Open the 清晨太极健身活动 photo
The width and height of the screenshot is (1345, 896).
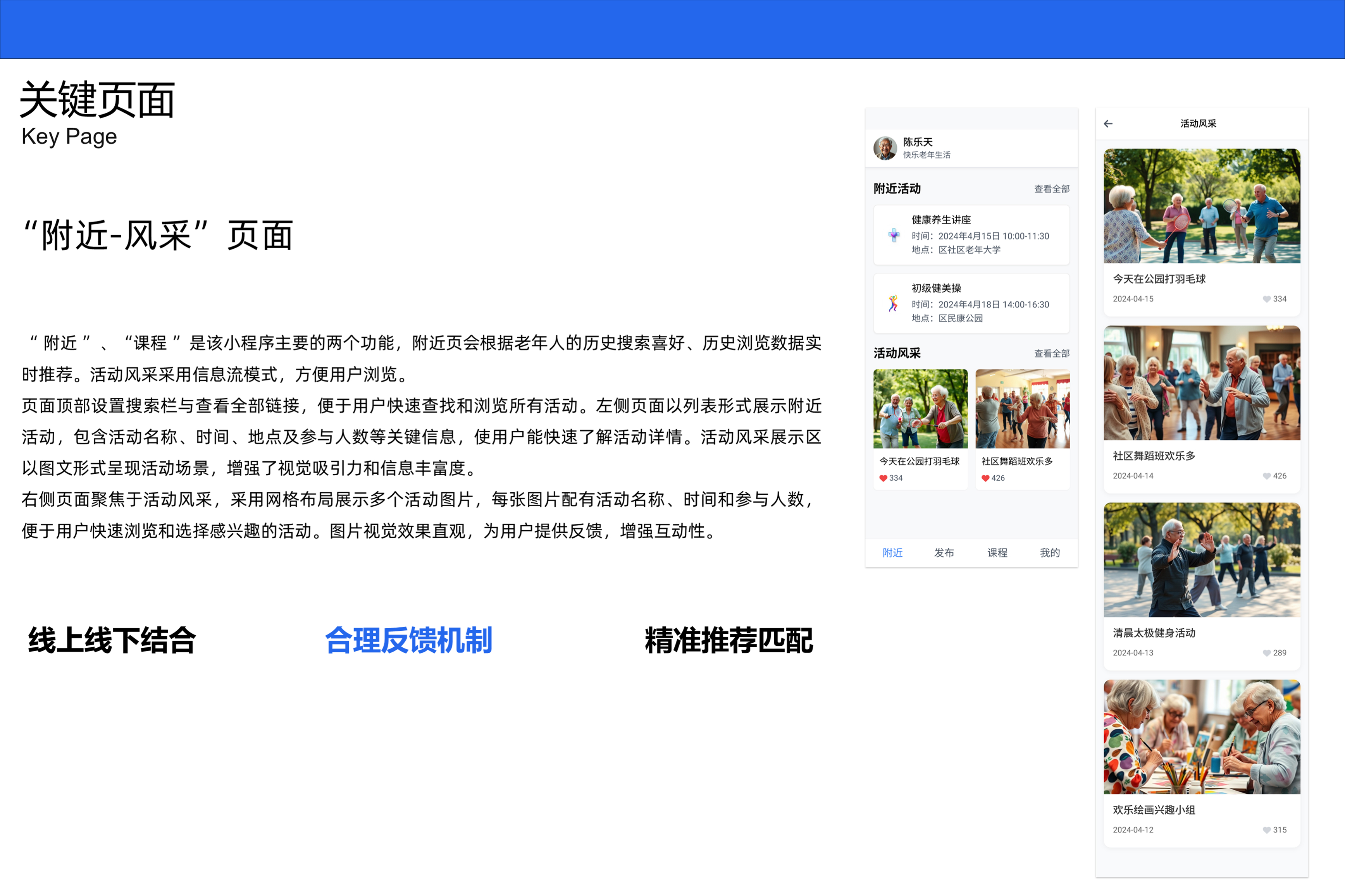click(1202, 560)
